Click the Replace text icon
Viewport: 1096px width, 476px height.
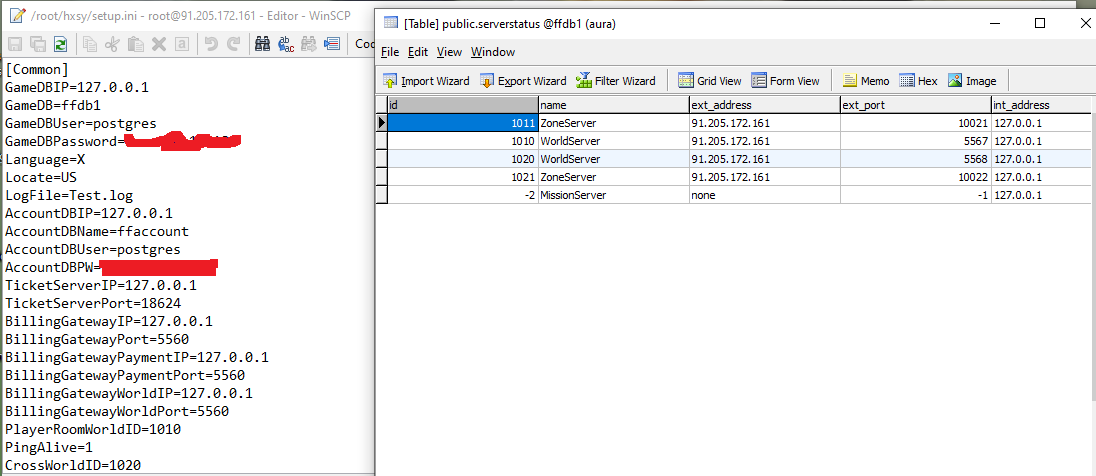coord(285,44)
